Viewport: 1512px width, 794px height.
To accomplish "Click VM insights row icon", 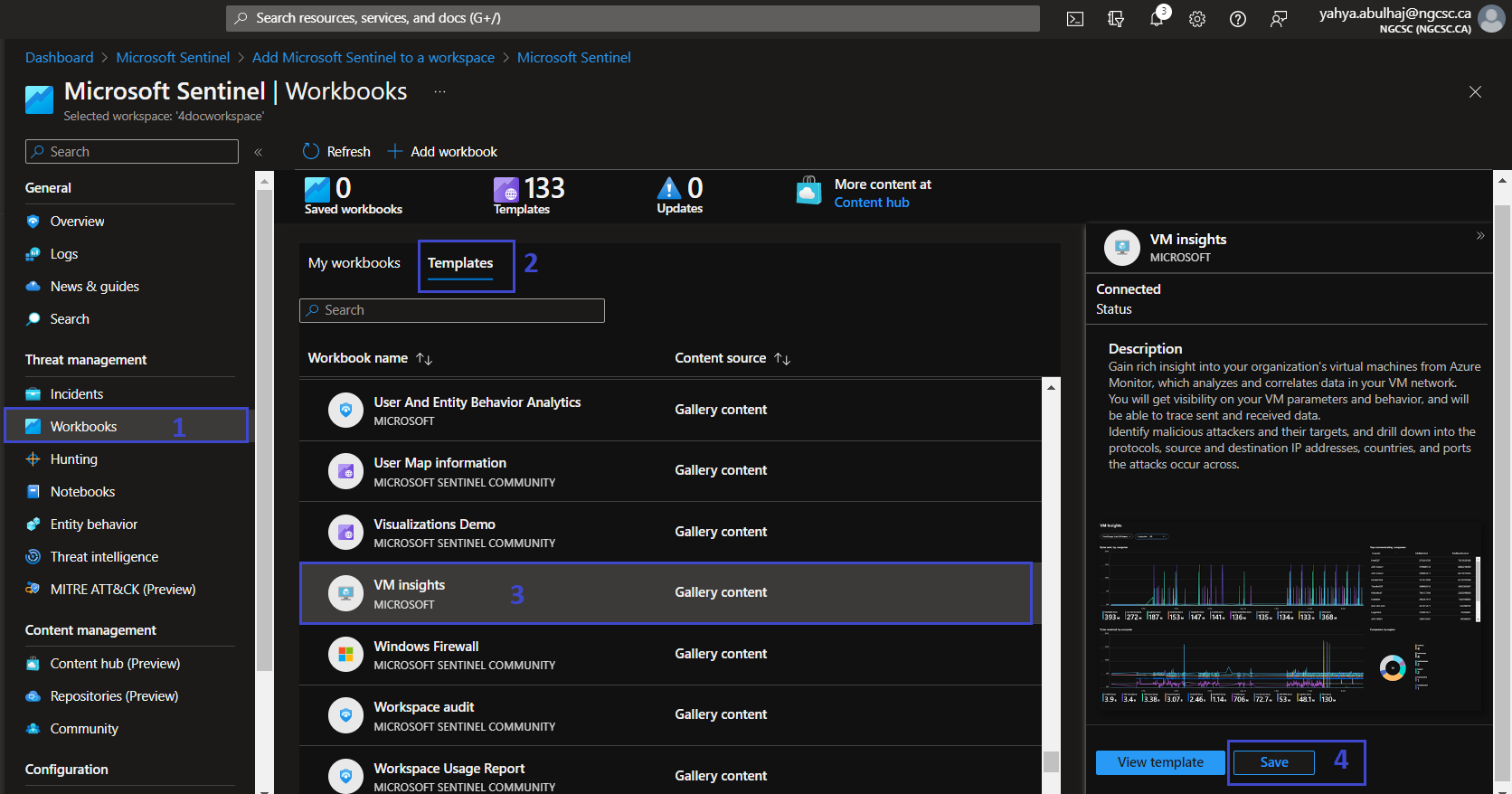I will point(345,593).
